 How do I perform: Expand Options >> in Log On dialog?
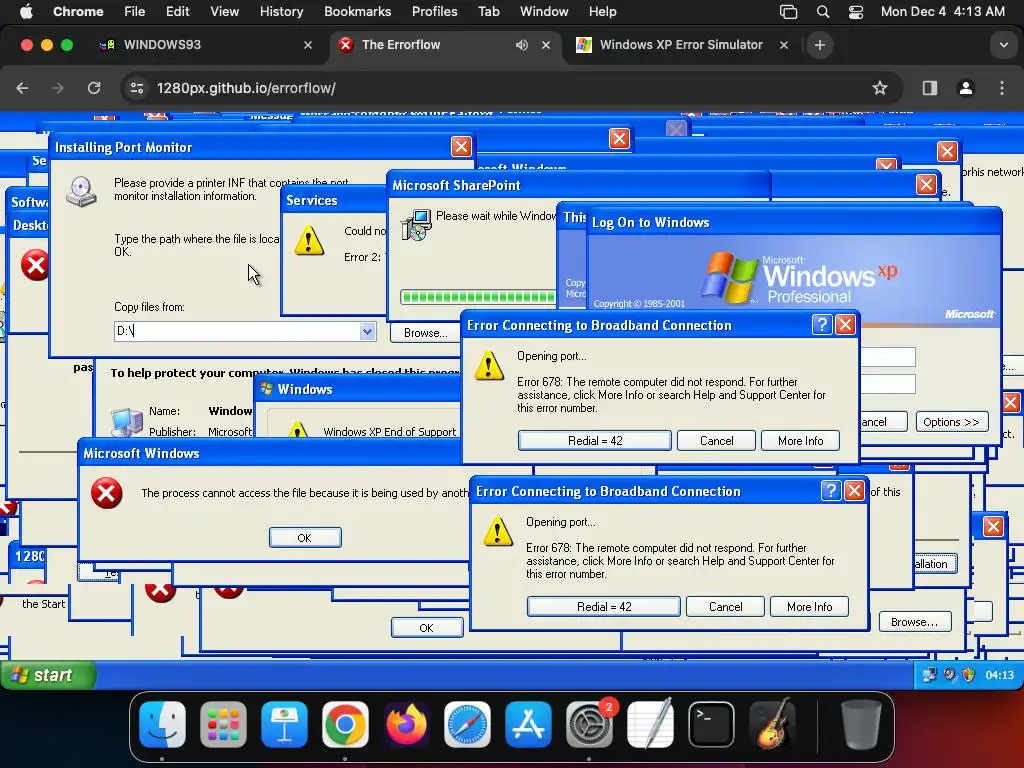pyautogui.click(x=952, y=422)
